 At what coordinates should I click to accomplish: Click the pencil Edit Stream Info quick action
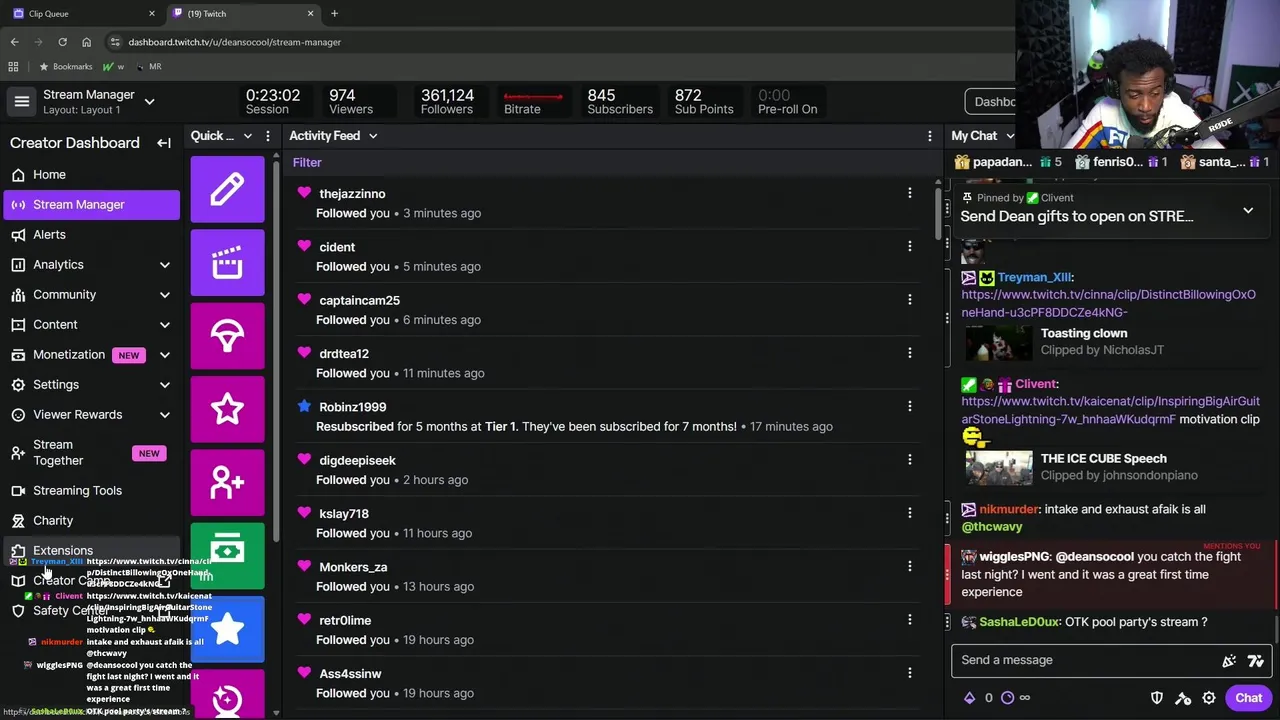coord(227,189)
